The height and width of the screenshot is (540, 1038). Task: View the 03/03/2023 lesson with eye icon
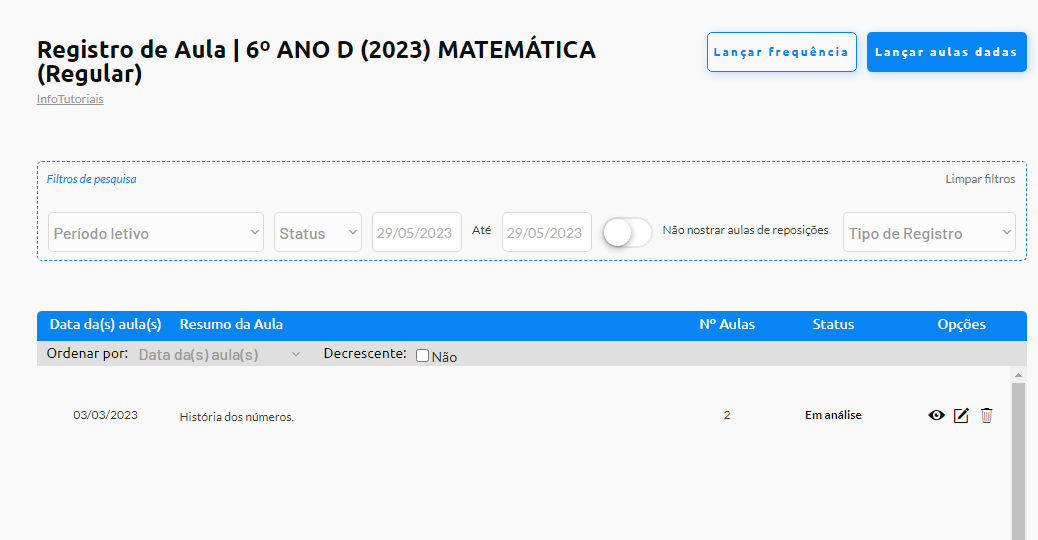click(936, 416)
